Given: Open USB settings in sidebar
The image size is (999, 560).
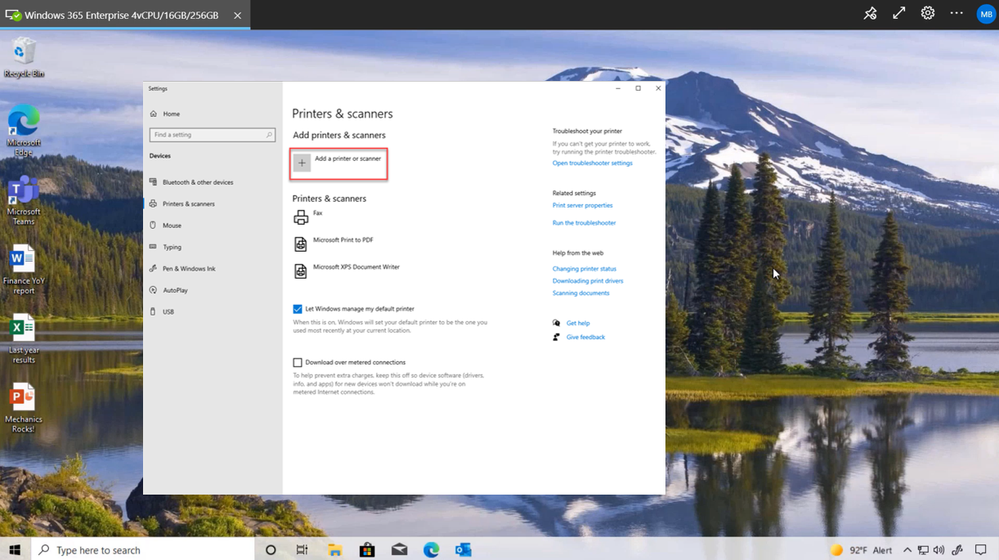Looking at the screenshot, I should coord(162,312).
